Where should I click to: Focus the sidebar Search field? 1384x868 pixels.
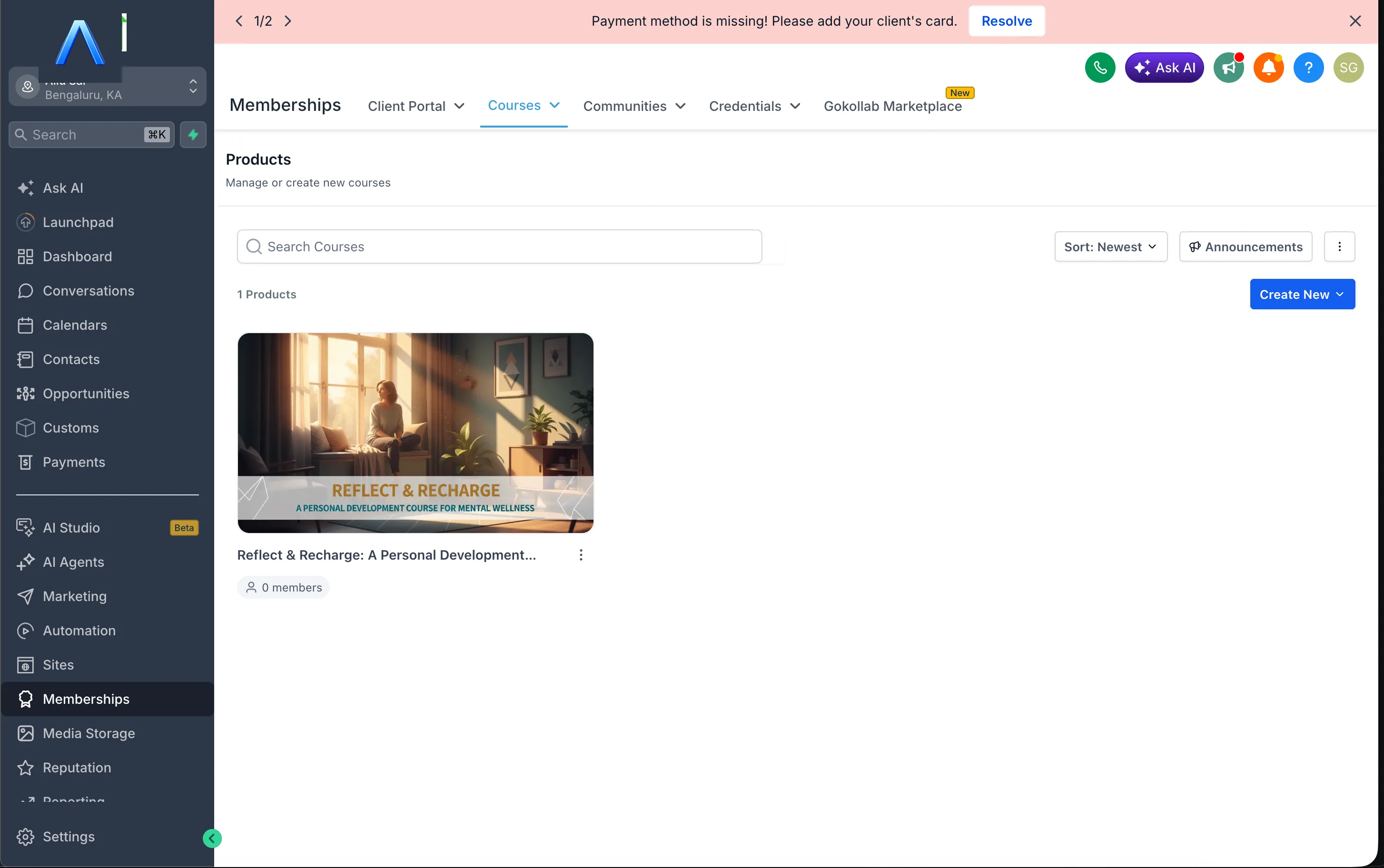pos(91,134)
